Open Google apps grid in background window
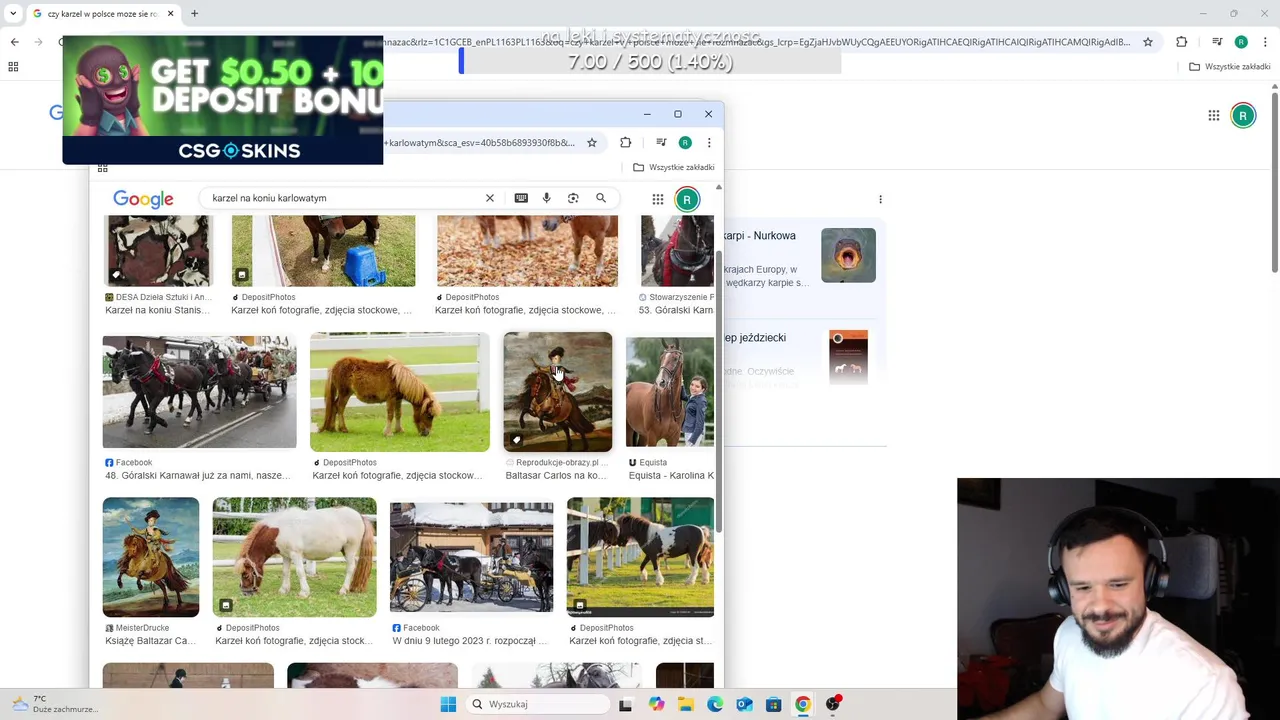The image size is (1280, 720). (1214, 116)
